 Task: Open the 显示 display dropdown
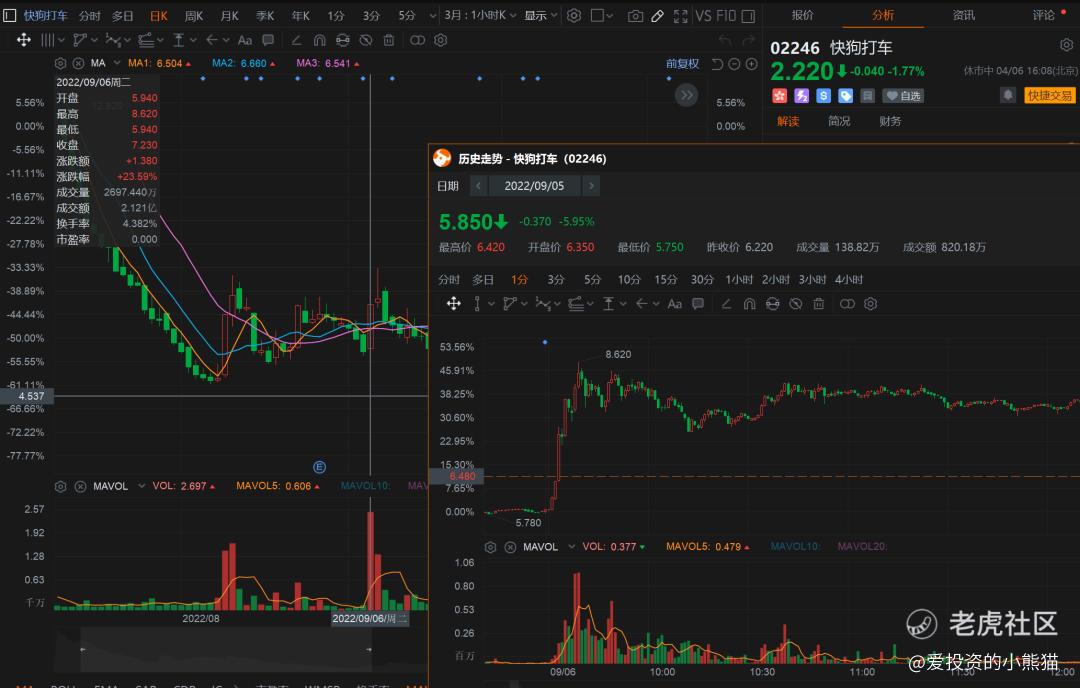click(541, 15)
